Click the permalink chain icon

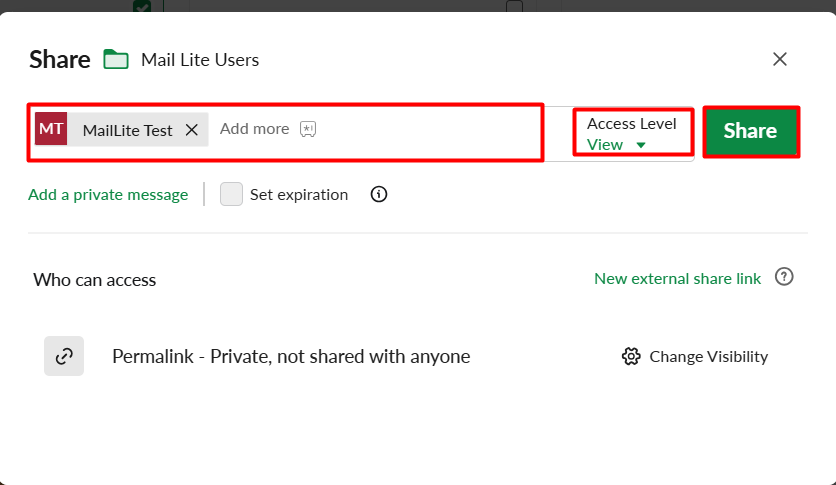[64, 355]
